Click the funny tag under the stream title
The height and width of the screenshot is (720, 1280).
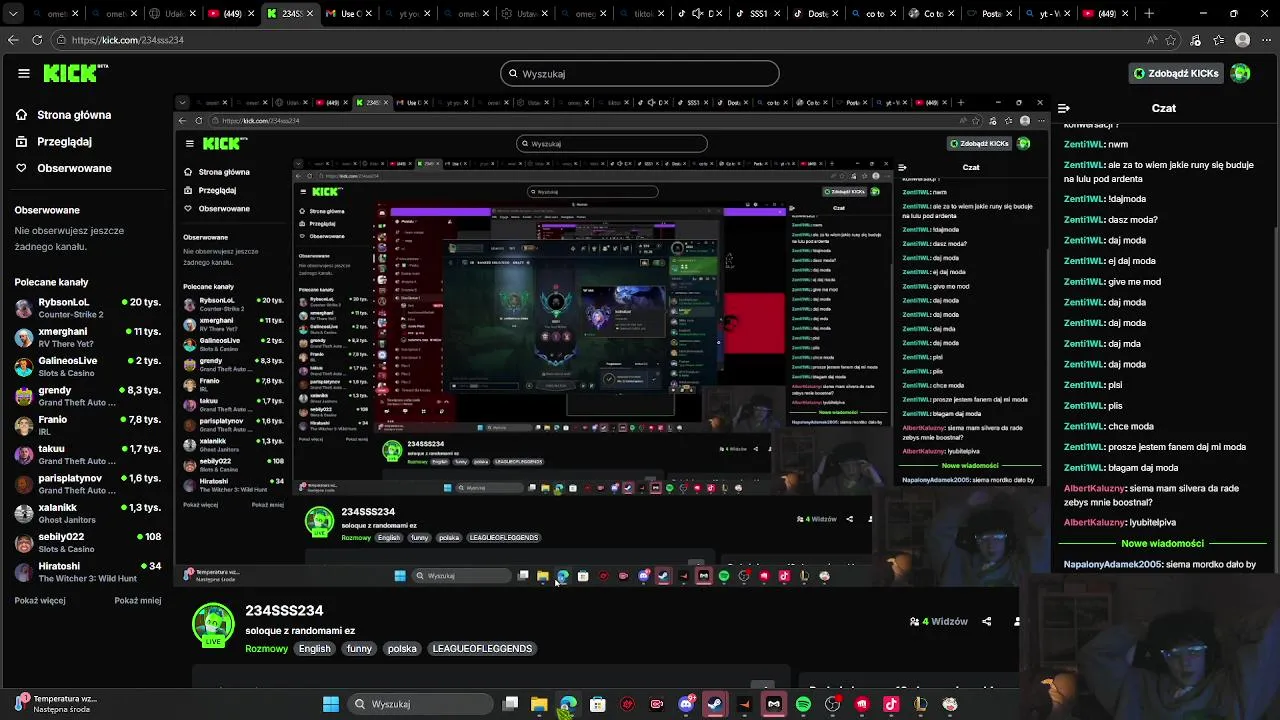pos(359,649)
